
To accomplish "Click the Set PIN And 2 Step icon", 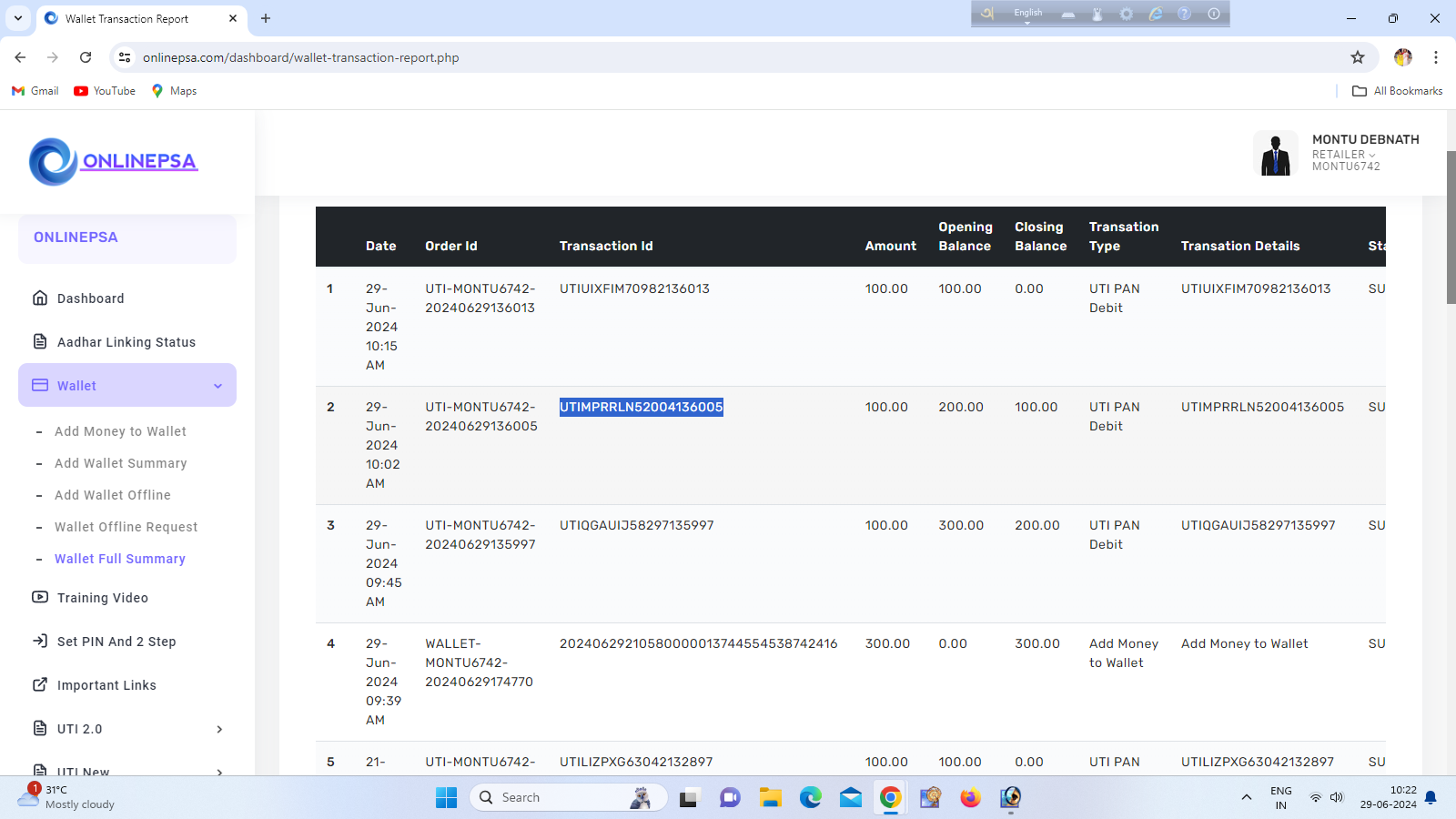I will (x=40, y=642).
